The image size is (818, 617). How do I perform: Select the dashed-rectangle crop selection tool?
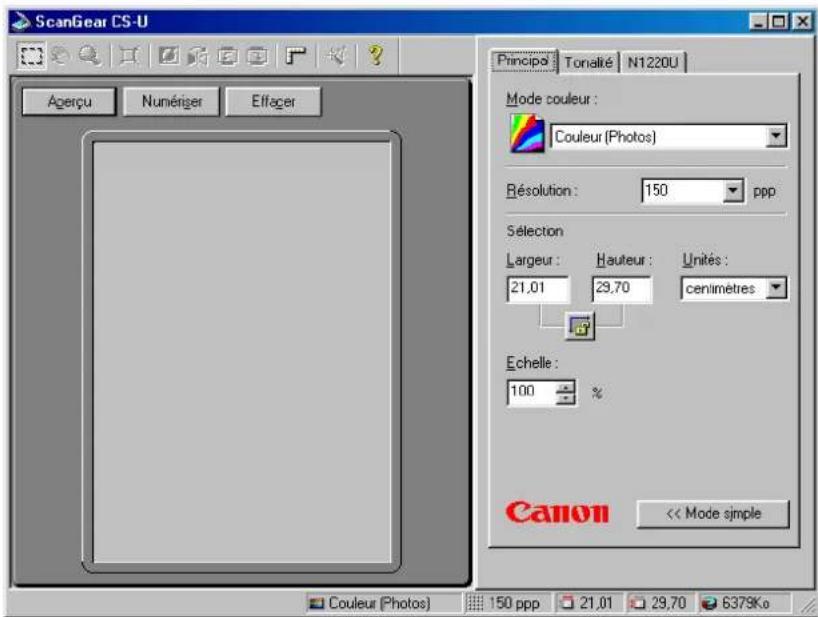31,55
